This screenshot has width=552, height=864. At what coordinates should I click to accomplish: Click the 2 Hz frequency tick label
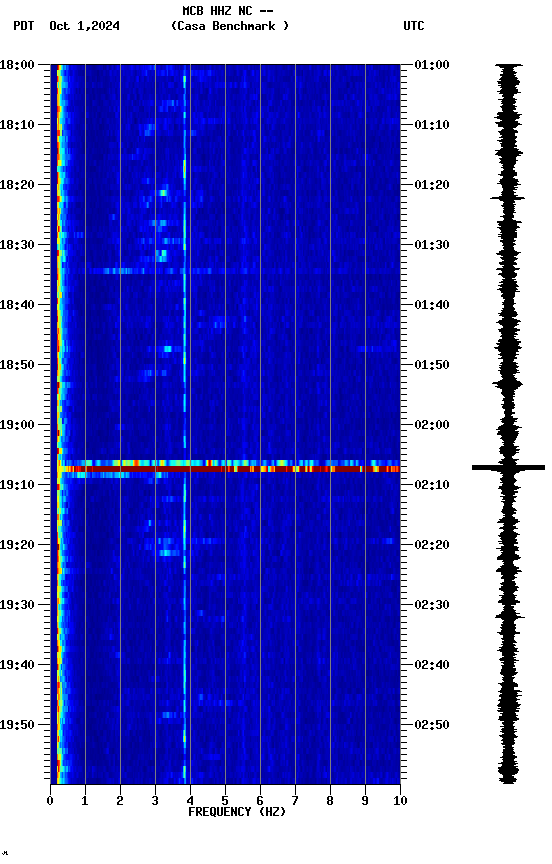point(120,801)
